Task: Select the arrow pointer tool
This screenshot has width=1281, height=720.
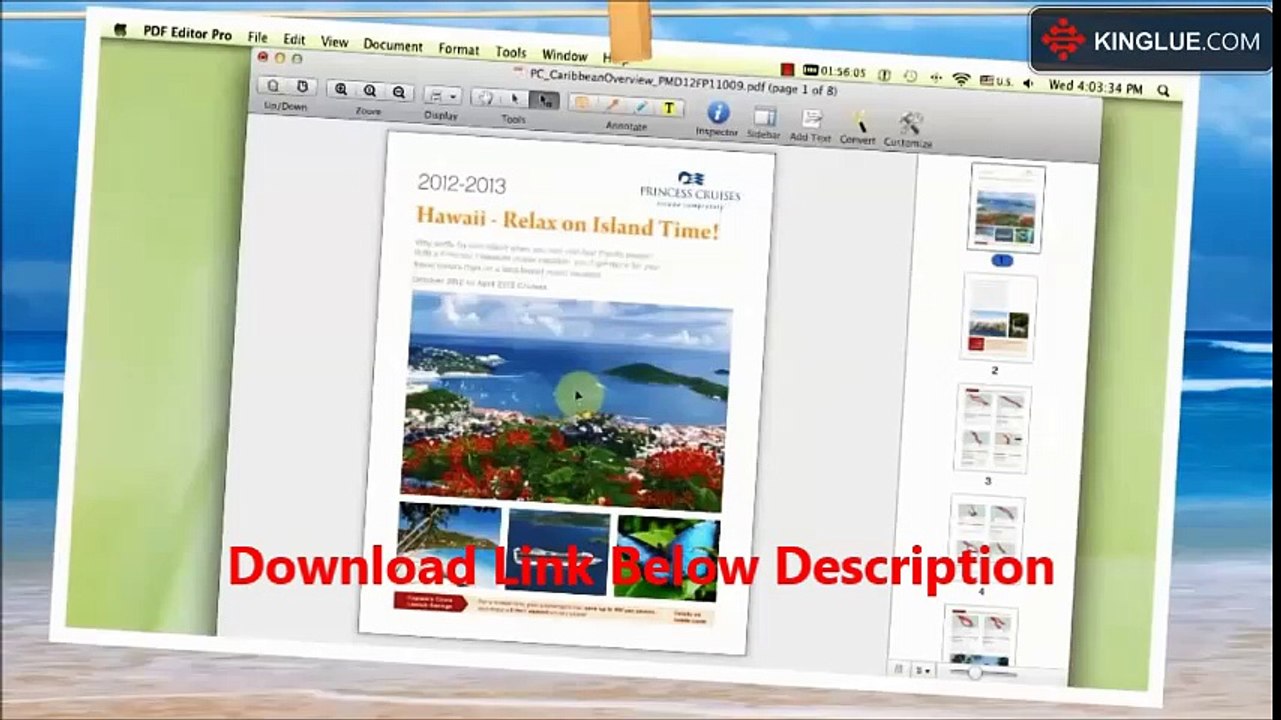Action: pos(515,99)
